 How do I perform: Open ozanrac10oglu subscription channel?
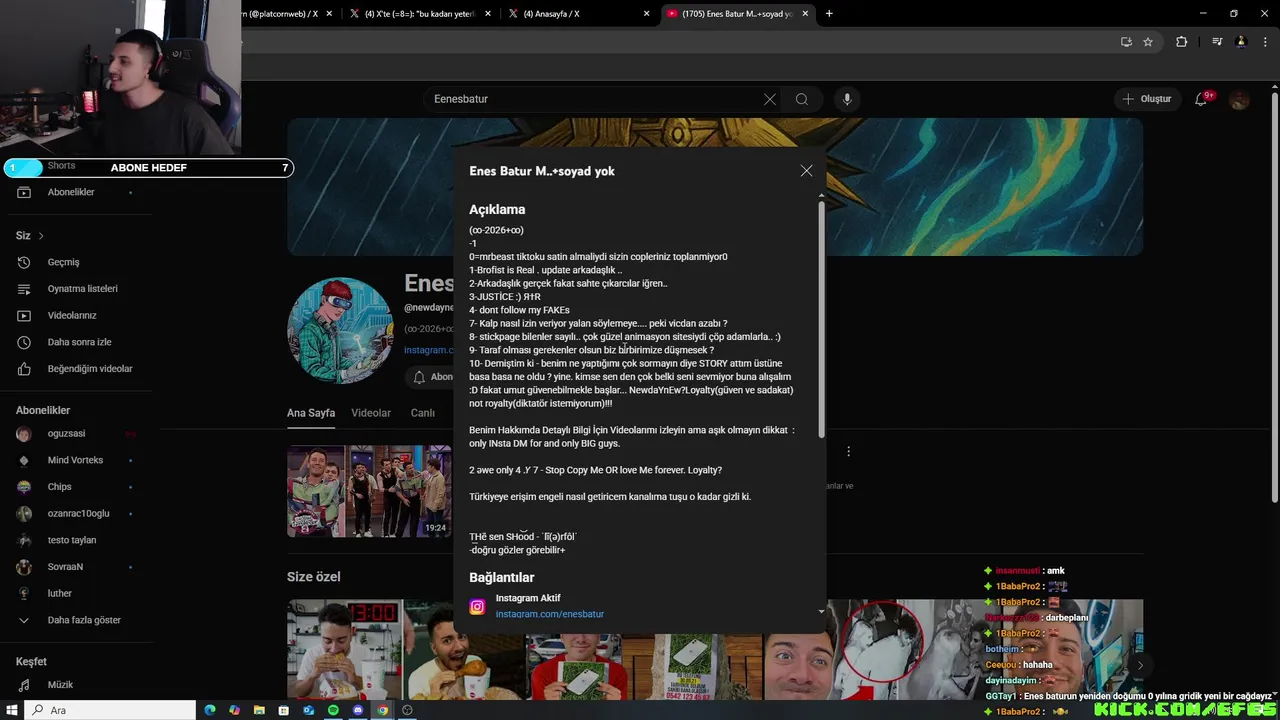click(76, 513)
